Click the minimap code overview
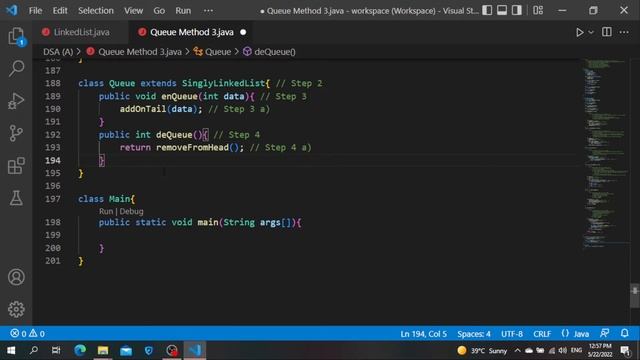This screenshot has height=360, width=640. pos(605,153)
